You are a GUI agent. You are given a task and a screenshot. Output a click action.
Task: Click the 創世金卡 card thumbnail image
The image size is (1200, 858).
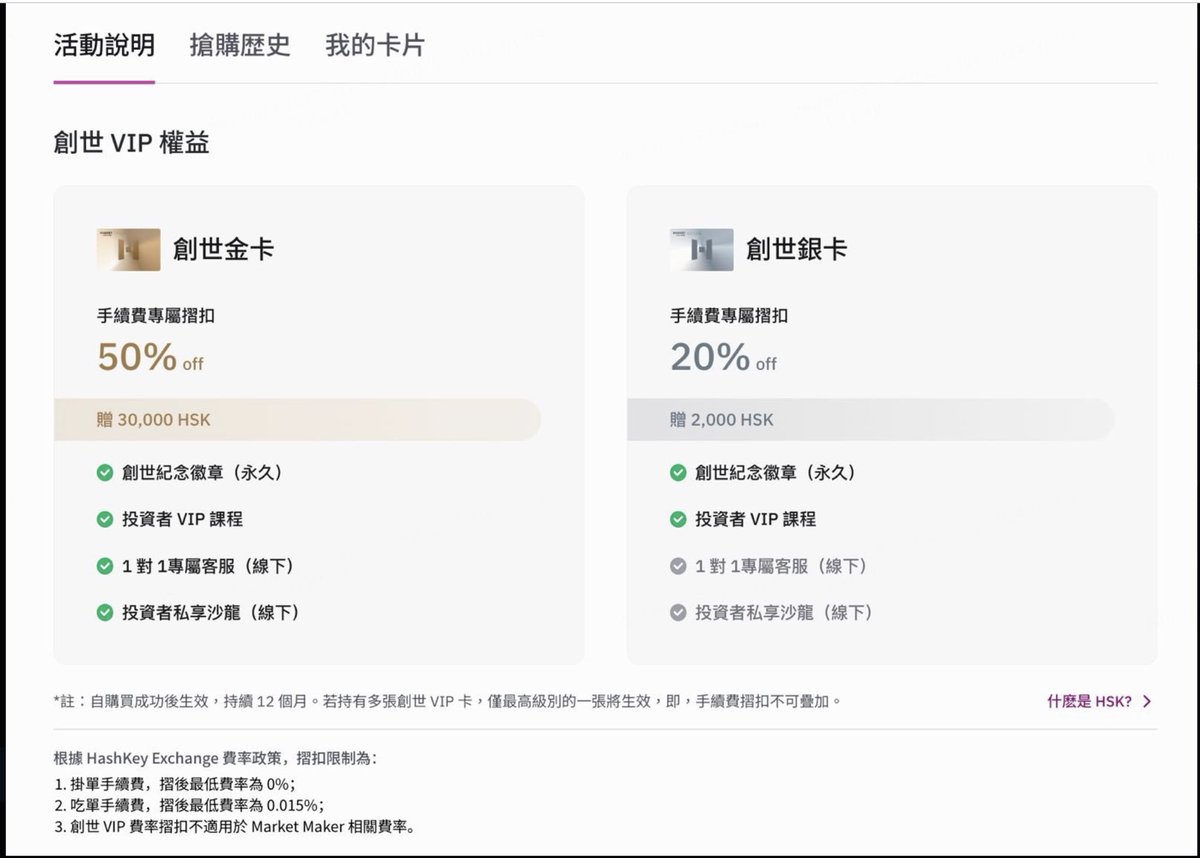point(128,250)
